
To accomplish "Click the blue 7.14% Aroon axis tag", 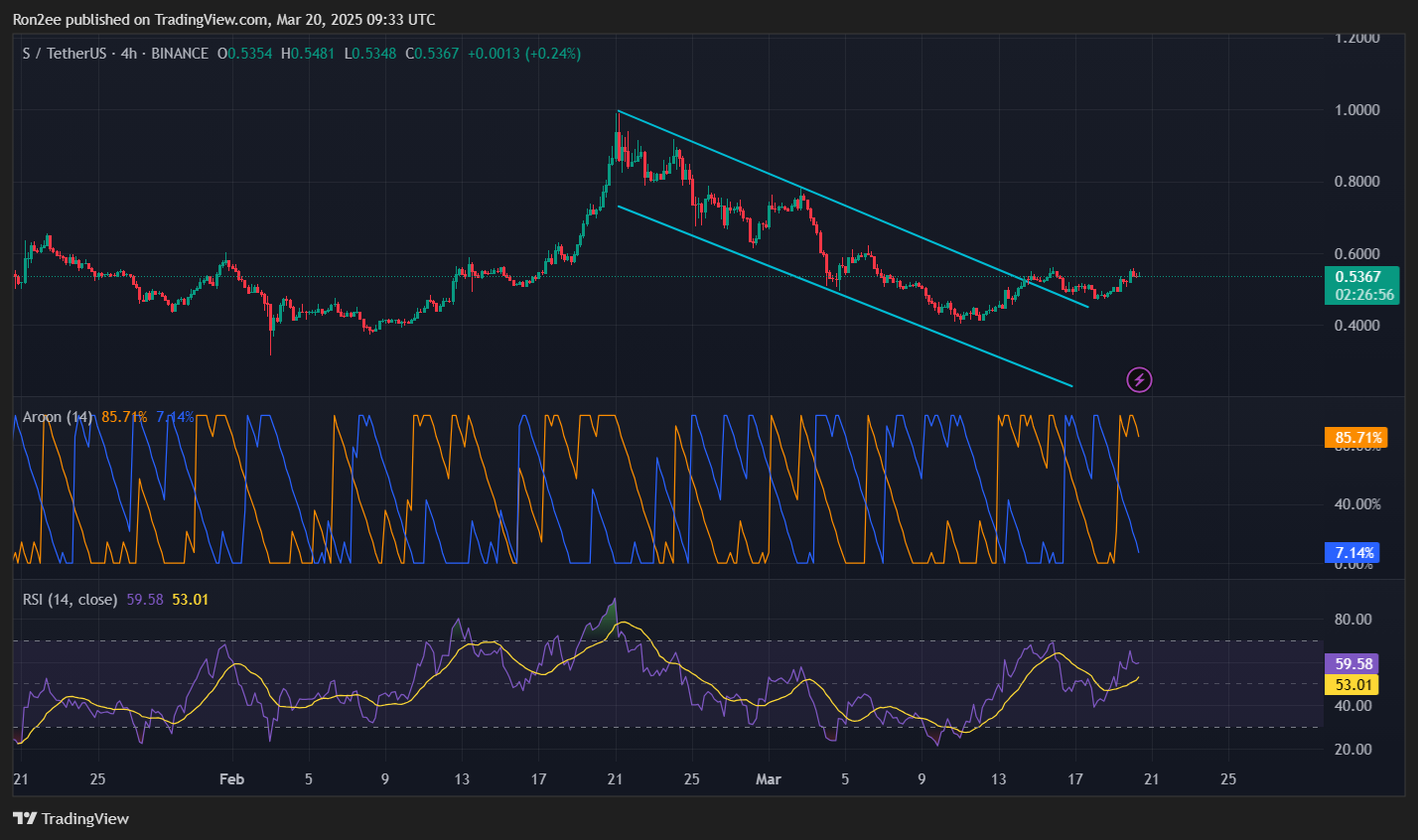I will tap(1351, 553).
